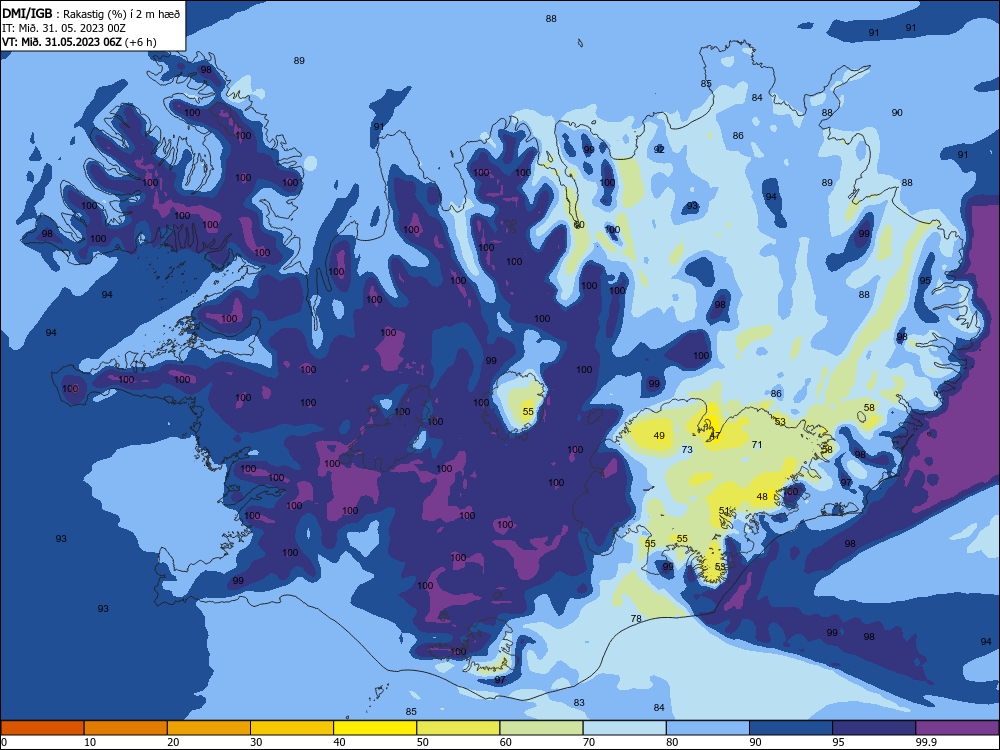Viewport: 1000px width, 750px height.
Task: Click the '40' legend tick label
Action: [339, 742]
